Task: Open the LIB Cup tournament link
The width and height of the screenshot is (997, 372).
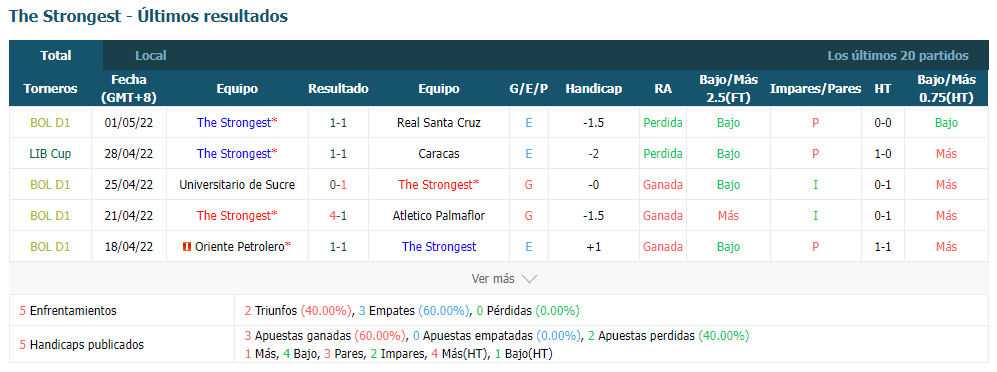Action: [x=50, y=153]
